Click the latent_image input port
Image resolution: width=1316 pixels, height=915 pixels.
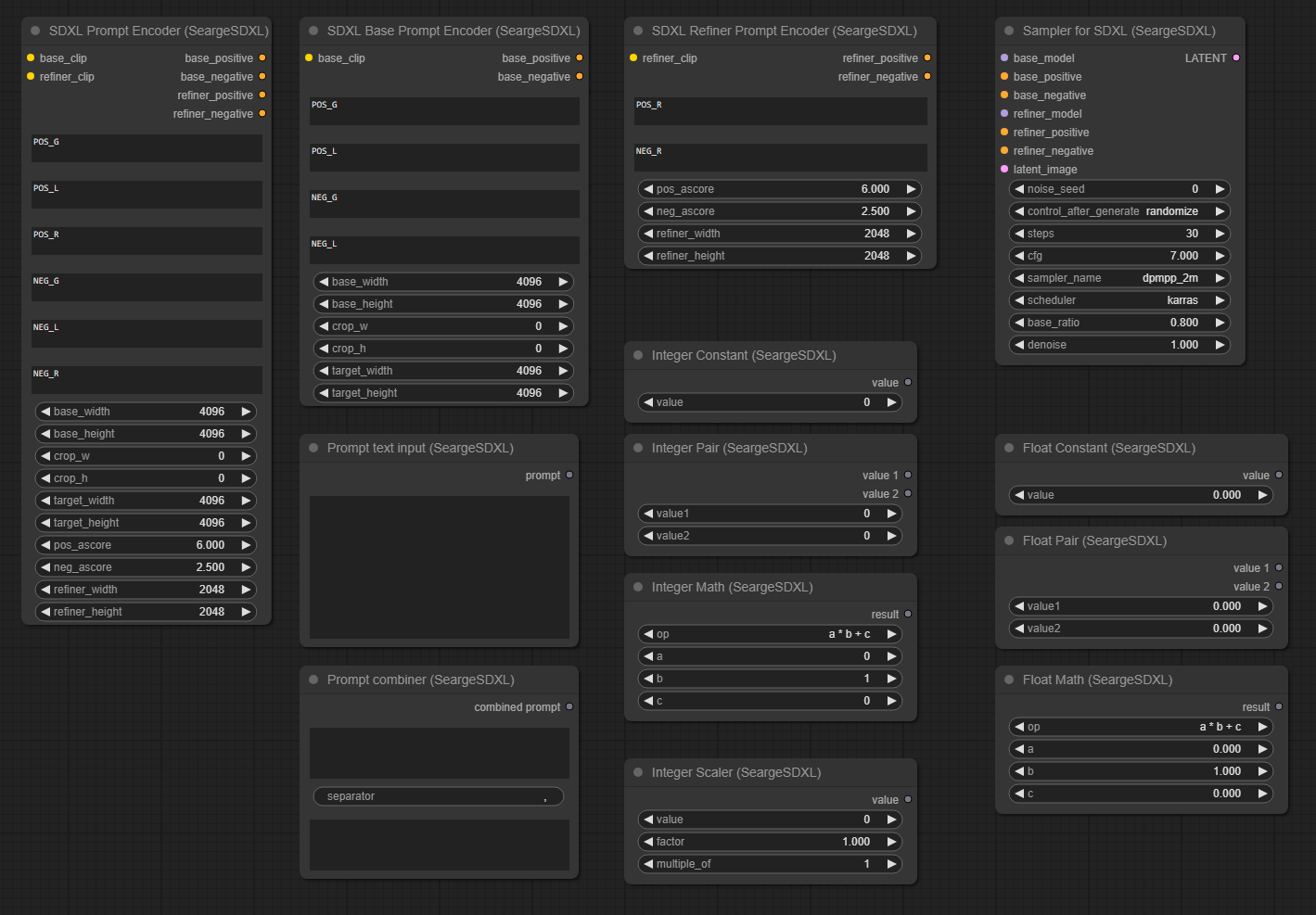(x=1004, y=169)
